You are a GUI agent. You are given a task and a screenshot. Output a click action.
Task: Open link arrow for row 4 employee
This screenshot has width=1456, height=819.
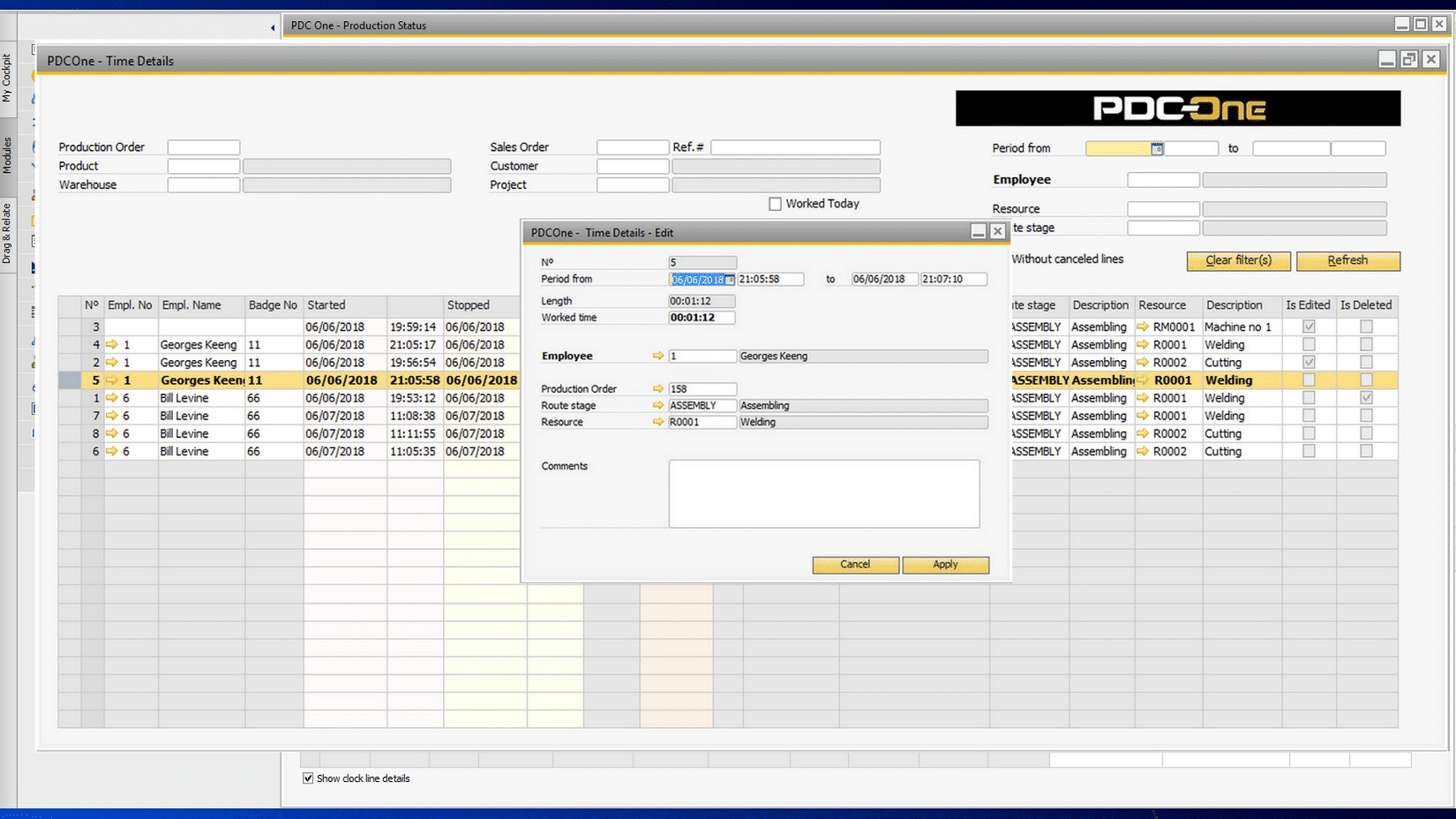(x=112, y=345)
